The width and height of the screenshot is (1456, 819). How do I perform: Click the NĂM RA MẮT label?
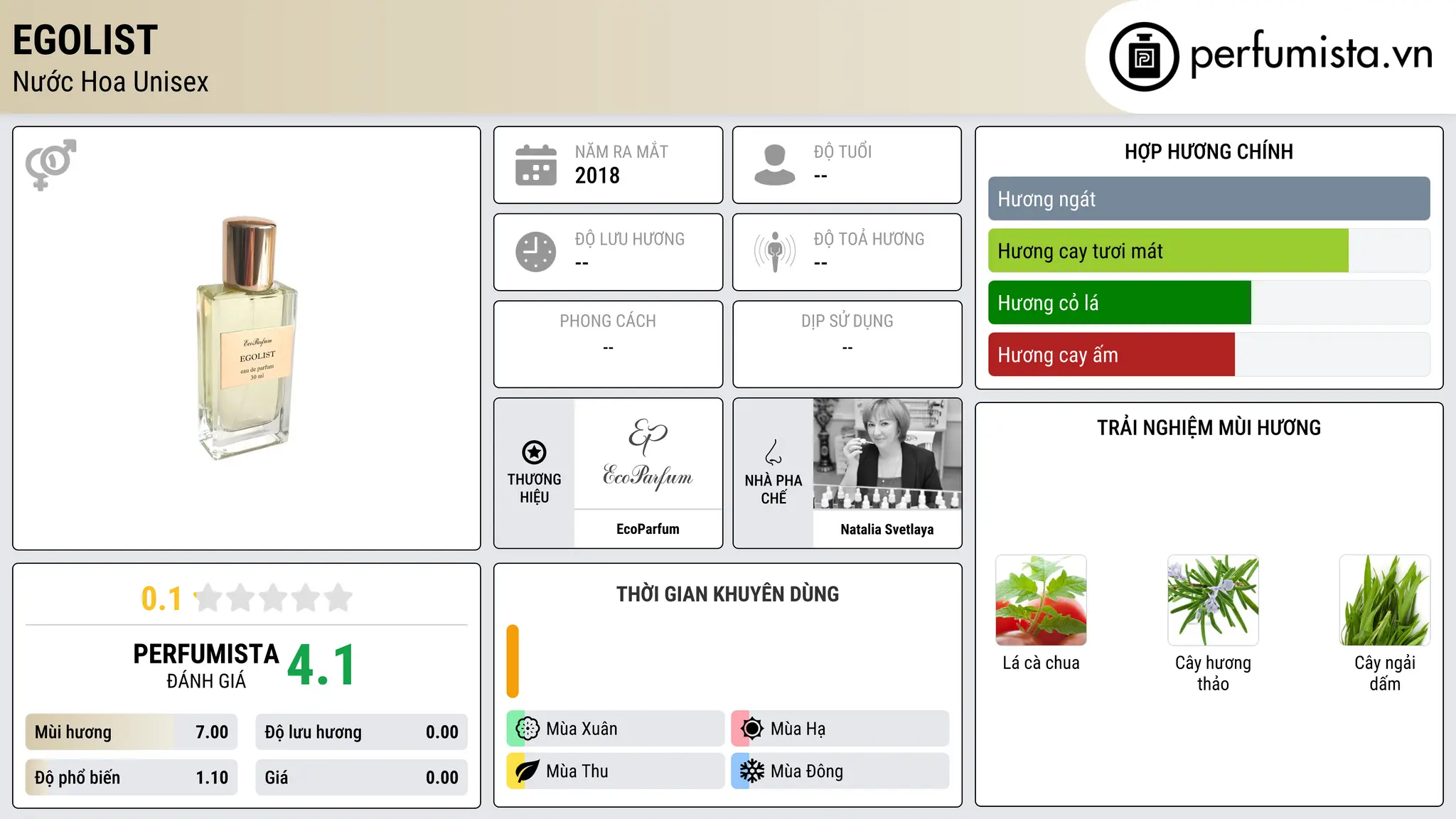click(621, 151)
